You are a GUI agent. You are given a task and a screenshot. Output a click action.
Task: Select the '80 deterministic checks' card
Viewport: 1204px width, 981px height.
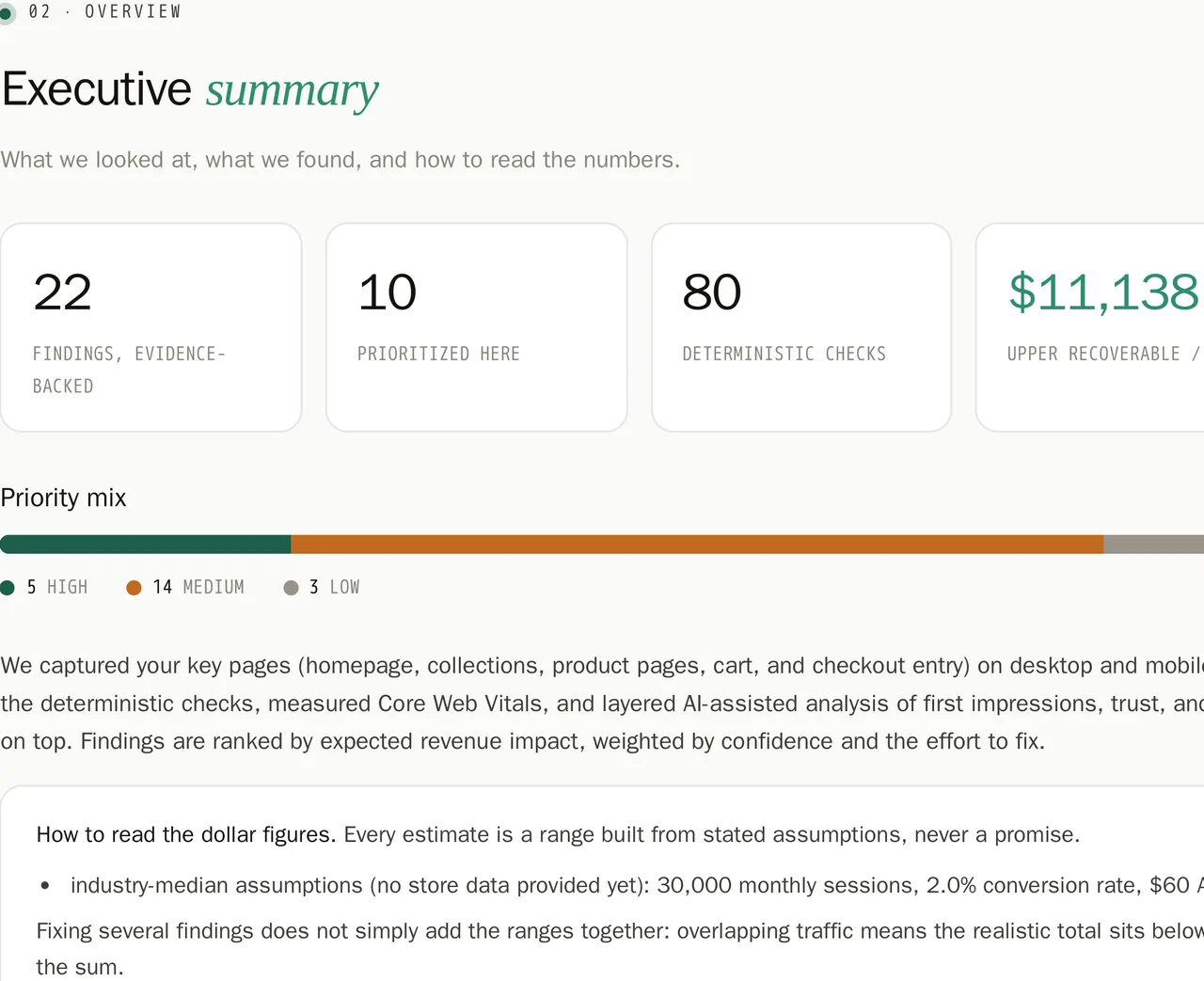click(801, 327)
